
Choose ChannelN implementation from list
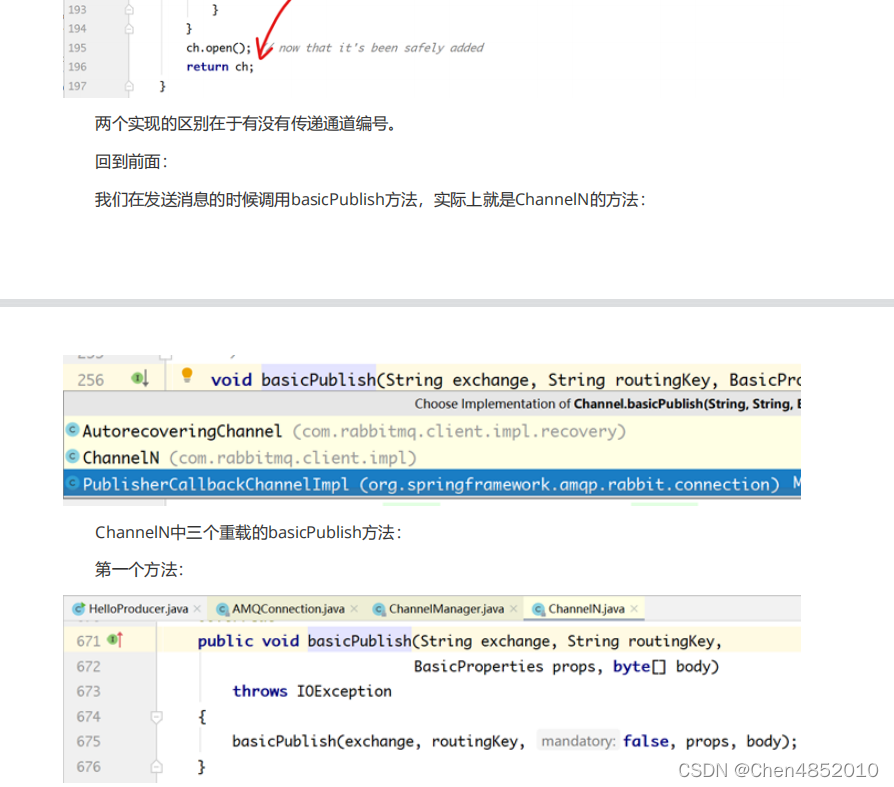point(432,457)
